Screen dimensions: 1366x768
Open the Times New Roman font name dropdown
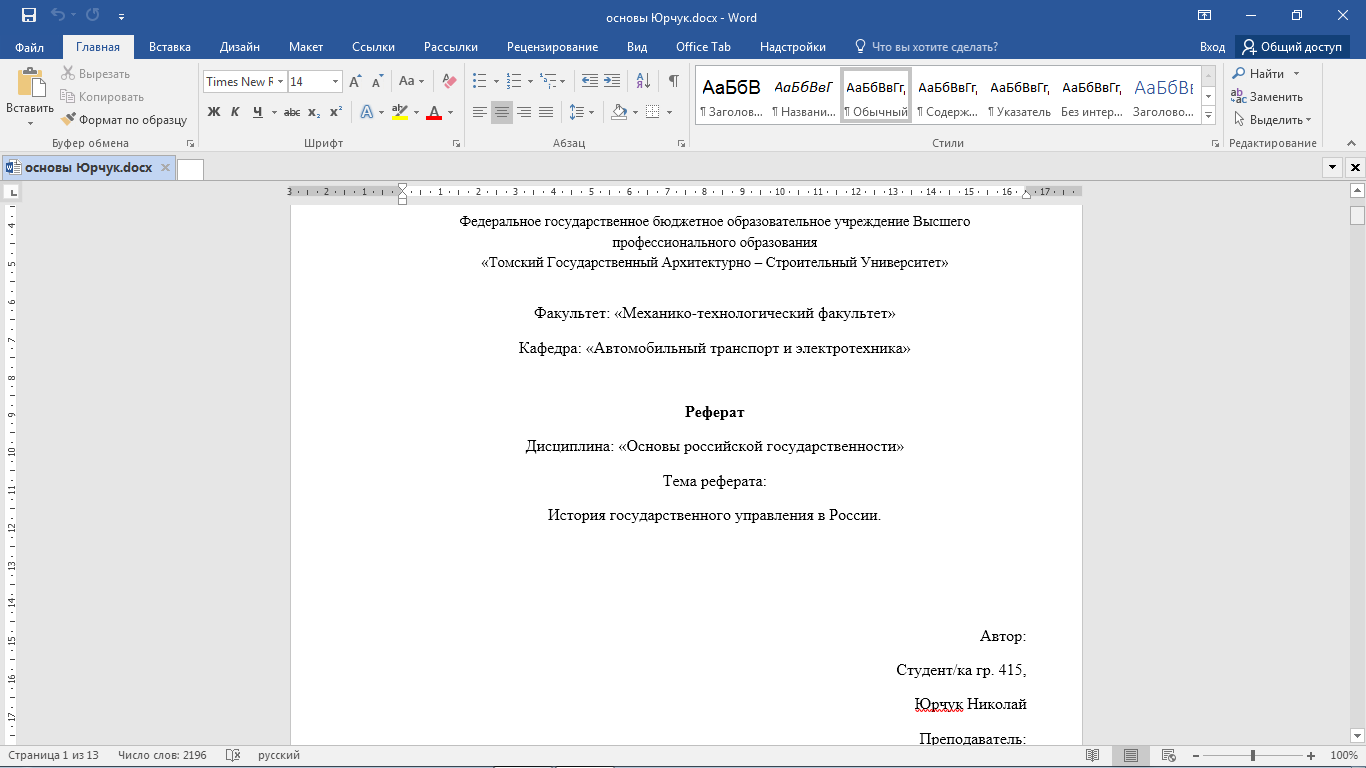point(281,82)
